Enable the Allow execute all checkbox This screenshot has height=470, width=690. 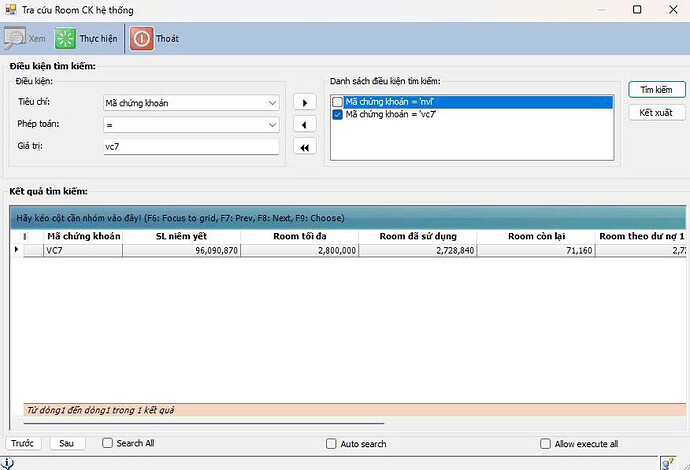click(x=545, y=444)
